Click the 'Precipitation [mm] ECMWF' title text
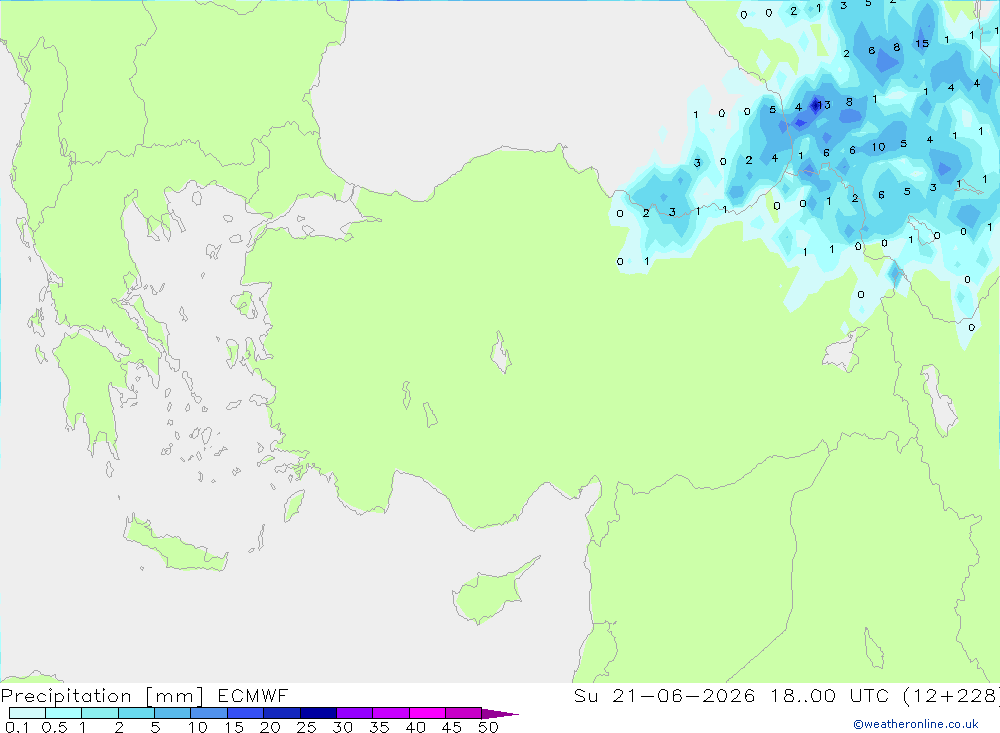The width and height of the screenshot is (1000, 733). pyautogui.click(x=145, y=696)
